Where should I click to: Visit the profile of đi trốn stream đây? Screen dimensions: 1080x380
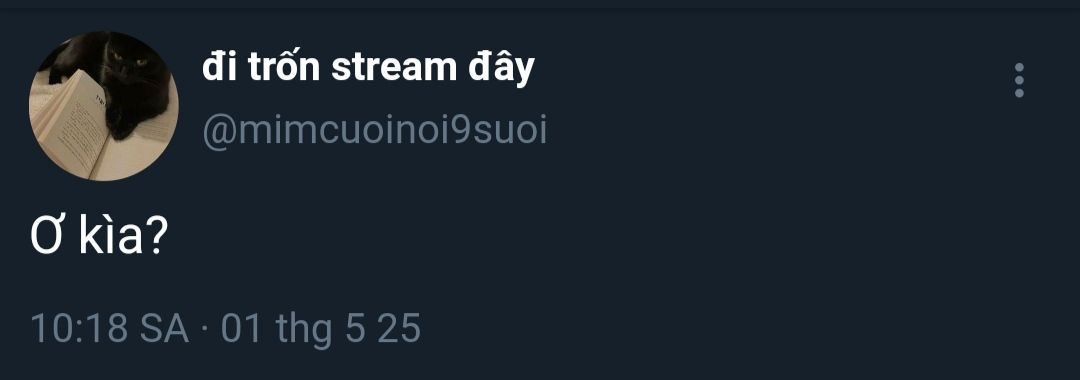coord(368,68)
